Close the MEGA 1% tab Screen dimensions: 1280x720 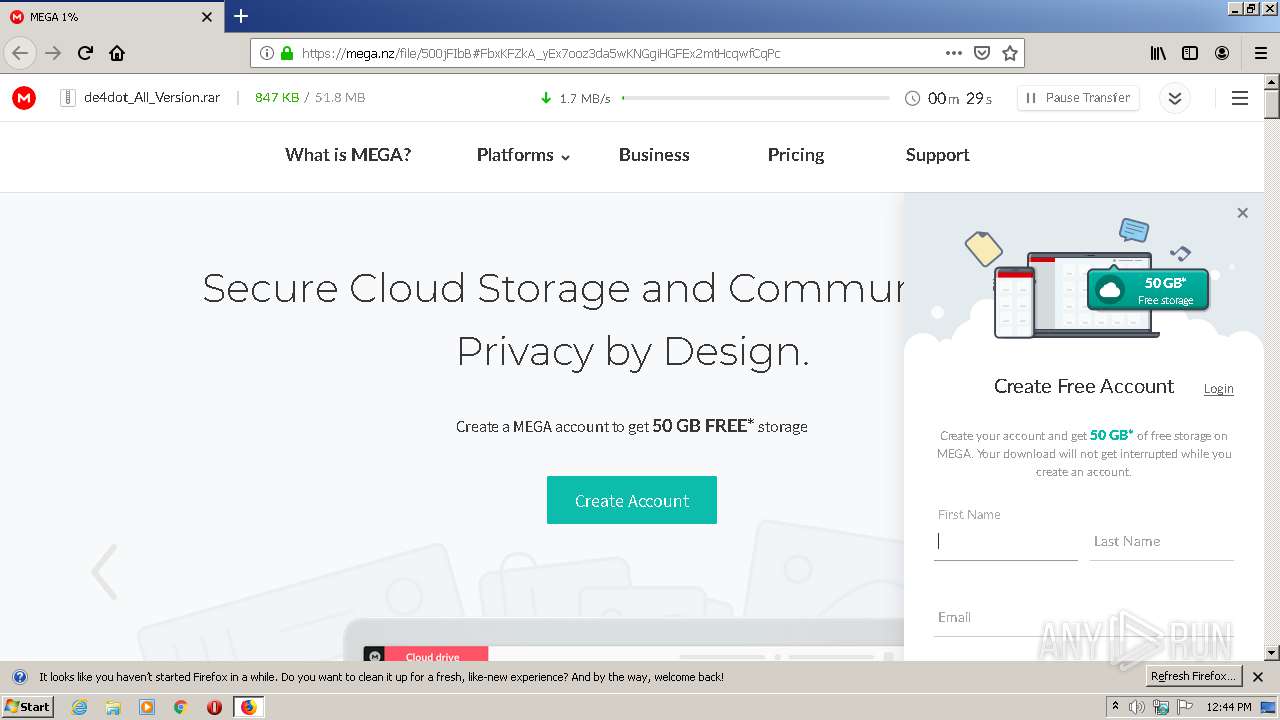207,17
